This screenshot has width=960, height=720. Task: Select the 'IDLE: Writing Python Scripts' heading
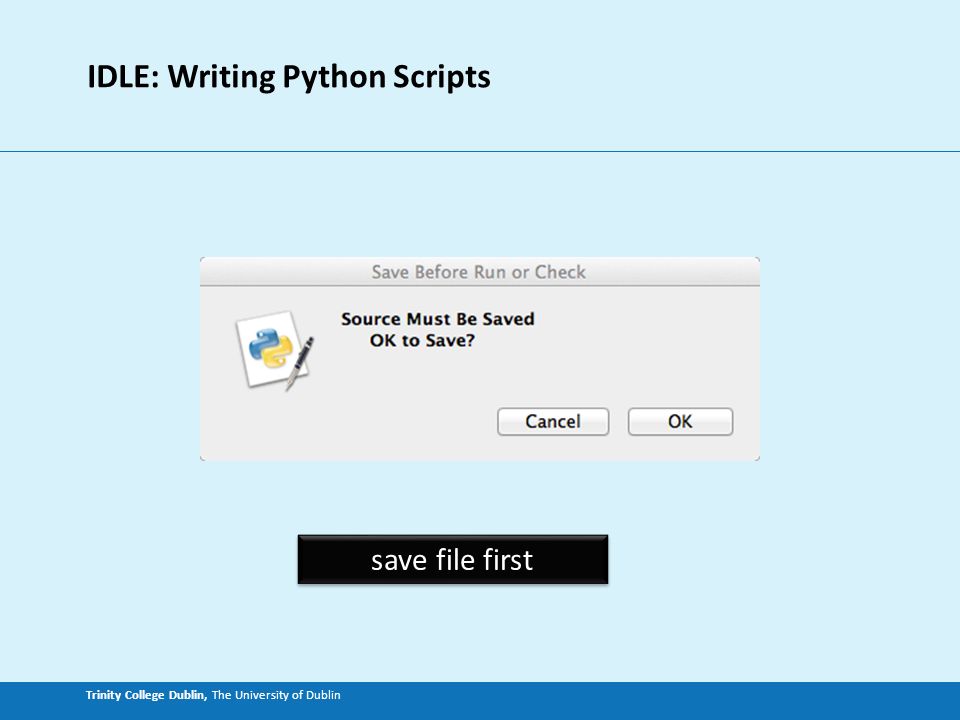pyautogui.click(x=289, y=77)
